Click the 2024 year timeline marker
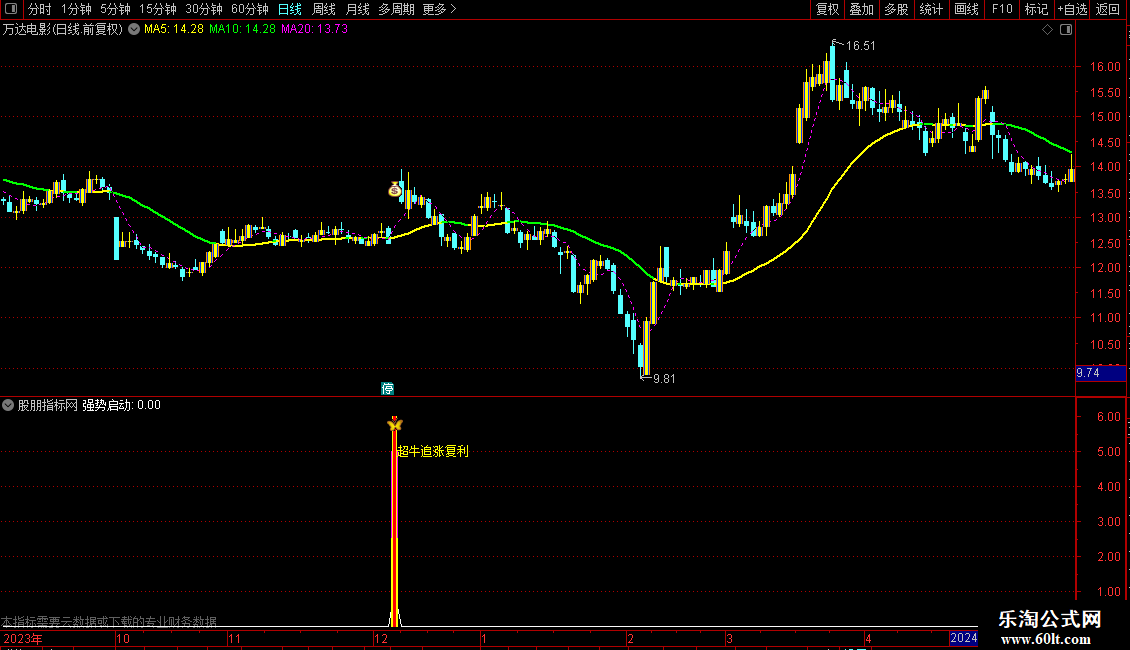The image size is (1130, 650). click(964, 638)
